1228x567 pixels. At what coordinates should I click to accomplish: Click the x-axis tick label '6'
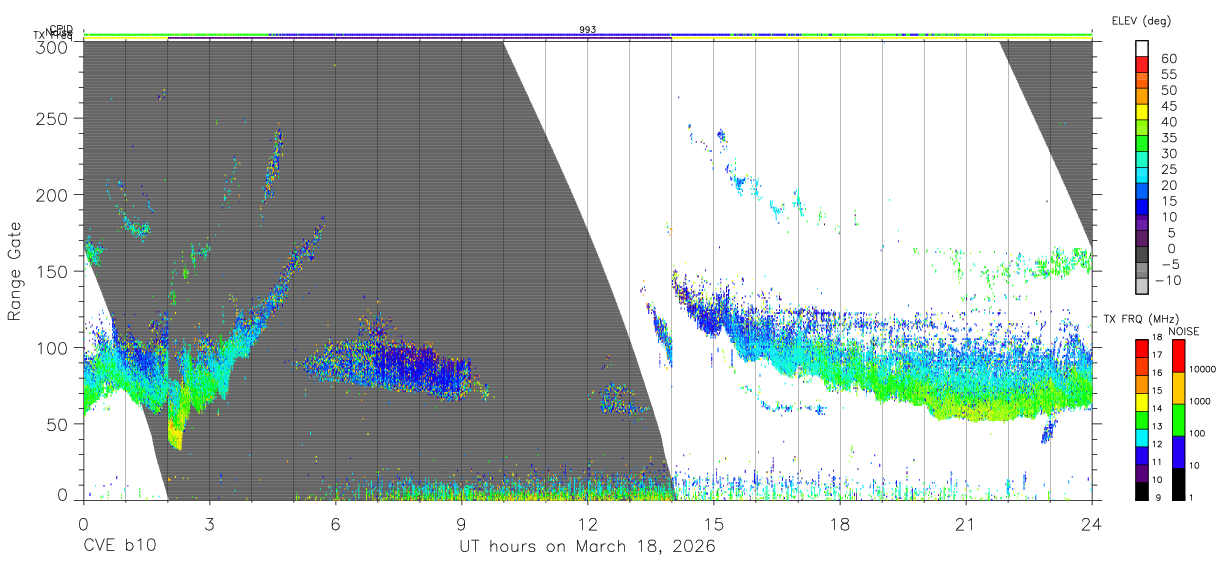(335, 523)
